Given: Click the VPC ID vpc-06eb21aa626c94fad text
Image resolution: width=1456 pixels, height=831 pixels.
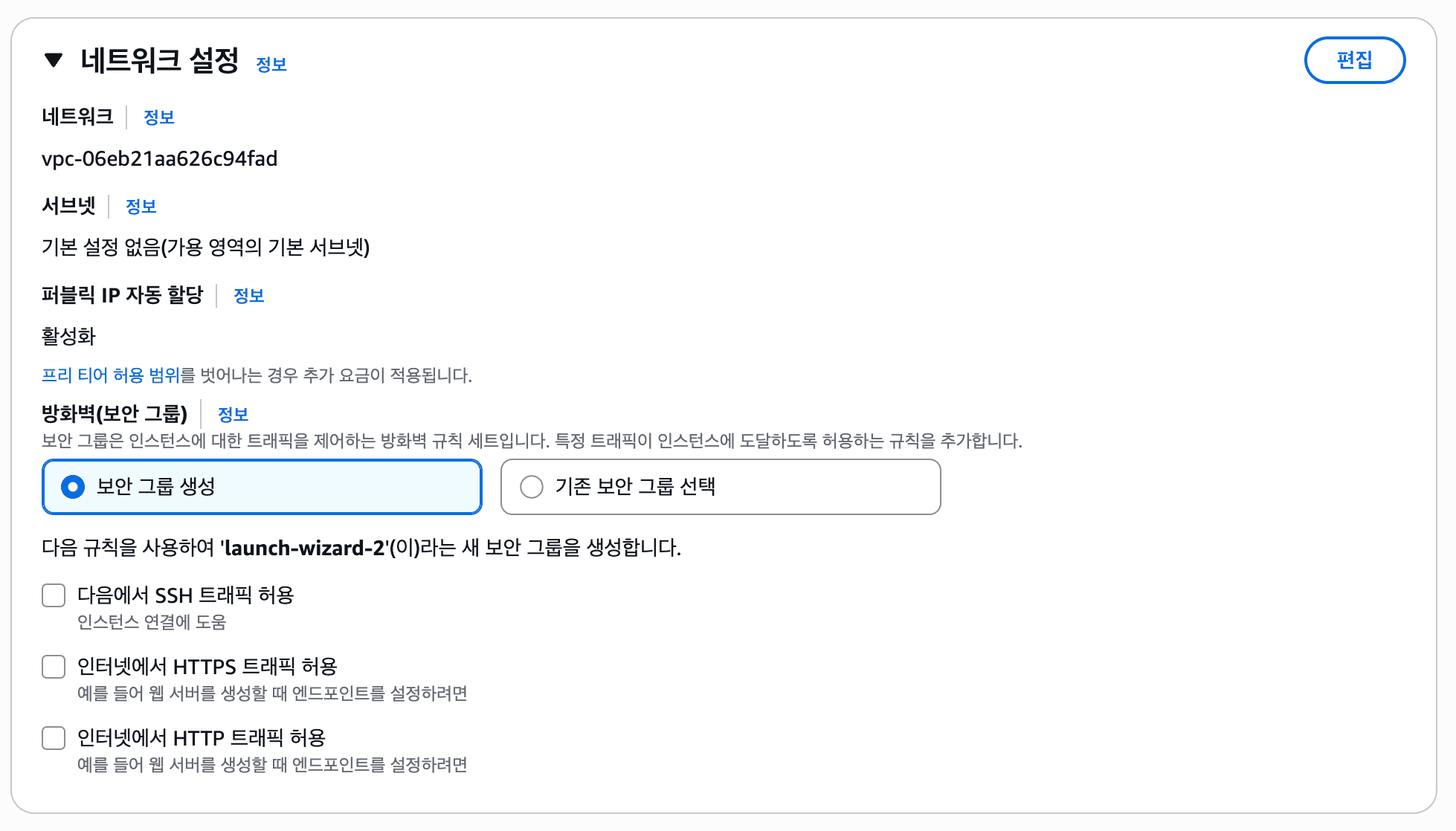Looking at the screenshot, I should tap(160, 158).
